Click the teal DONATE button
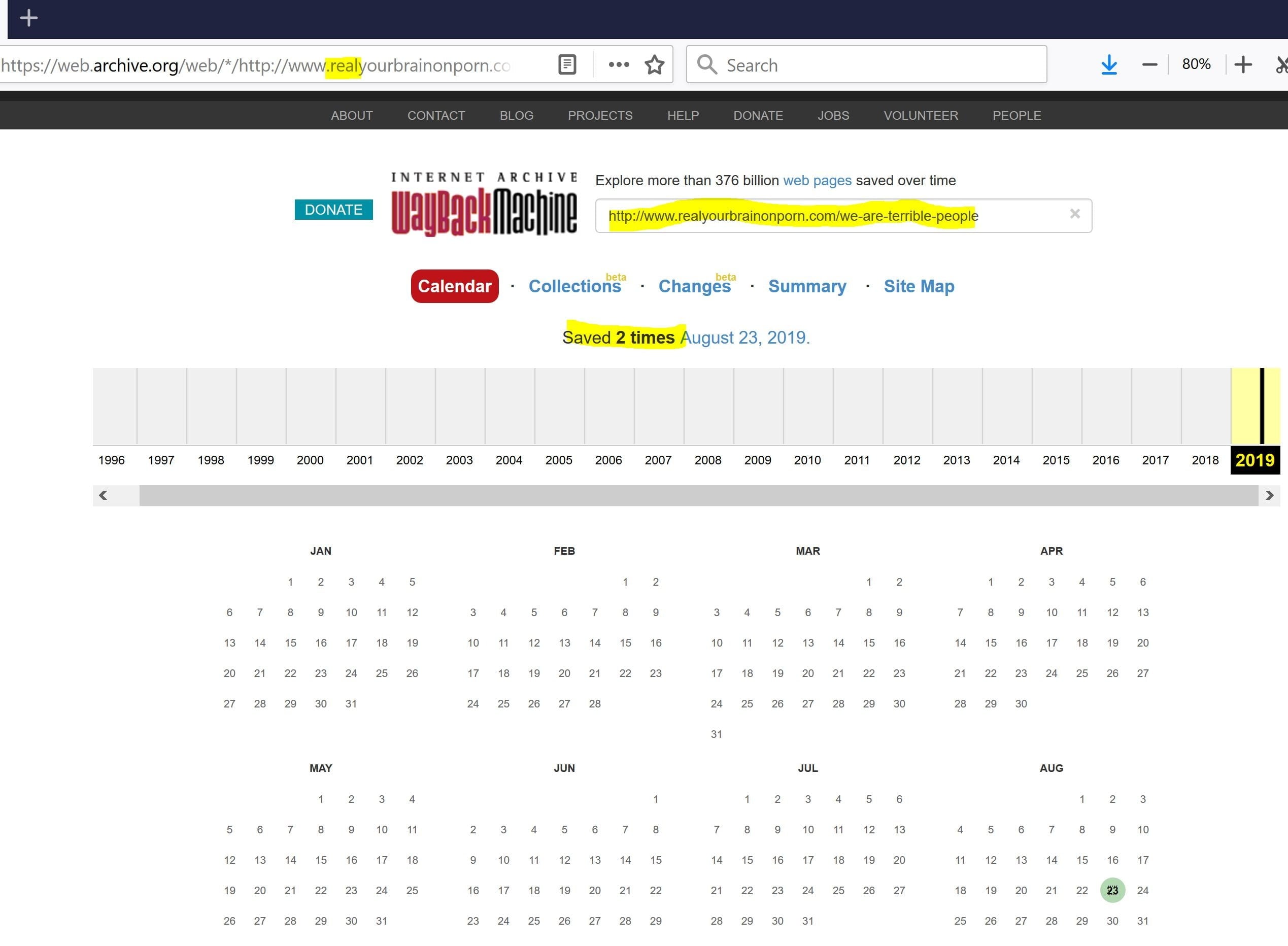 pyautogui.click(x=333, y=210)
